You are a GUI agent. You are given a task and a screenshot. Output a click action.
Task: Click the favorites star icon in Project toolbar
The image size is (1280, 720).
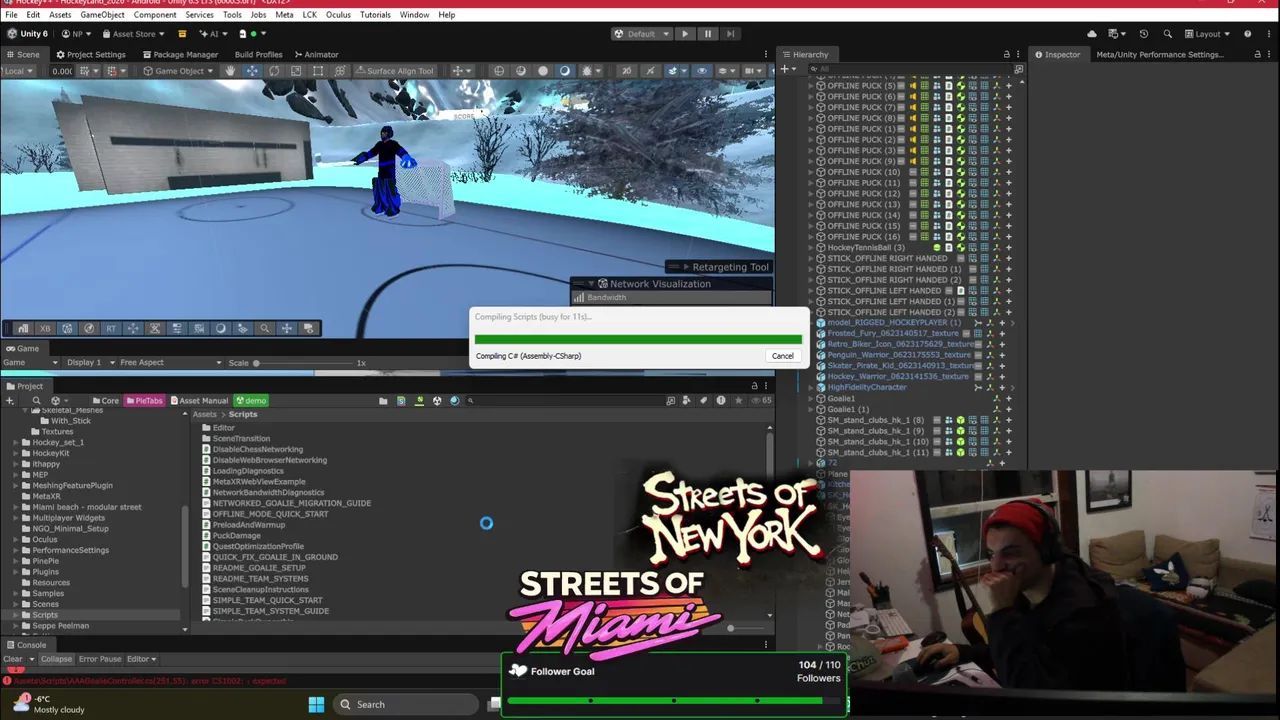pyautogui.click(x=739, y=401)
